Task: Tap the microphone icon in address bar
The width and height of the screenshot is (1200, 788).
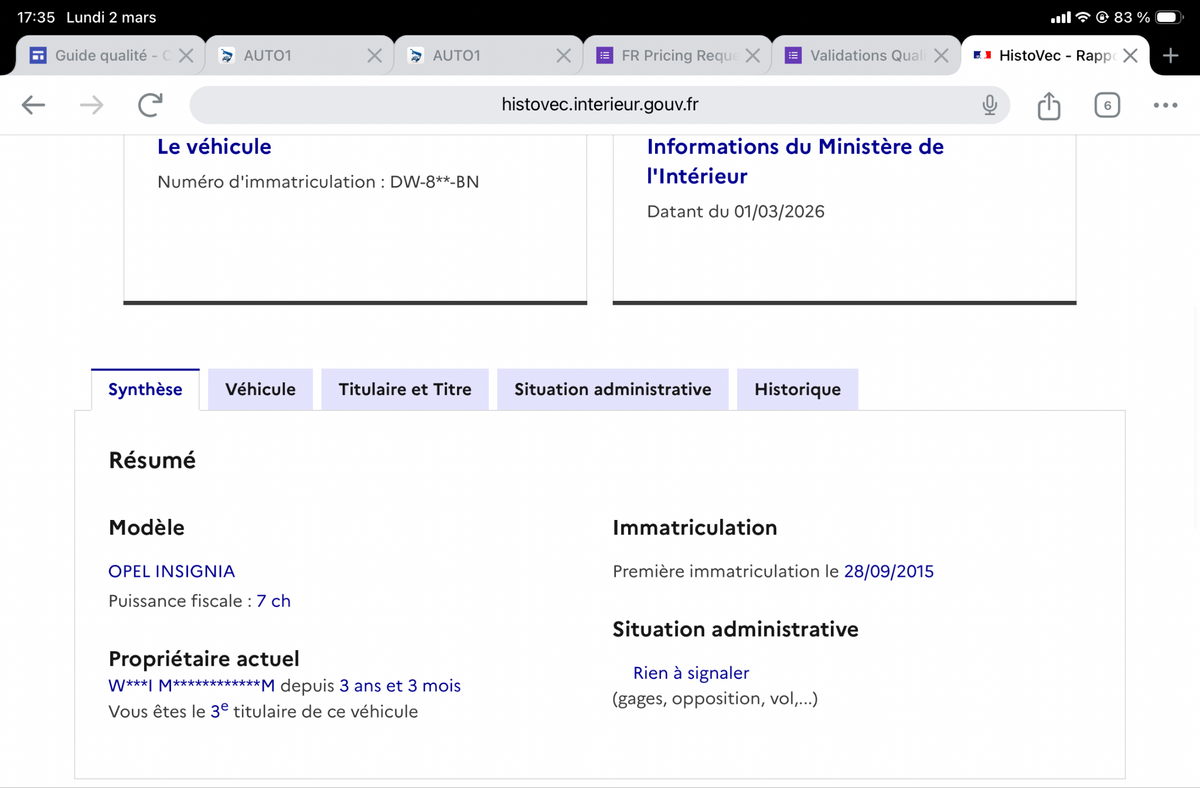Action: click(989, 105)
